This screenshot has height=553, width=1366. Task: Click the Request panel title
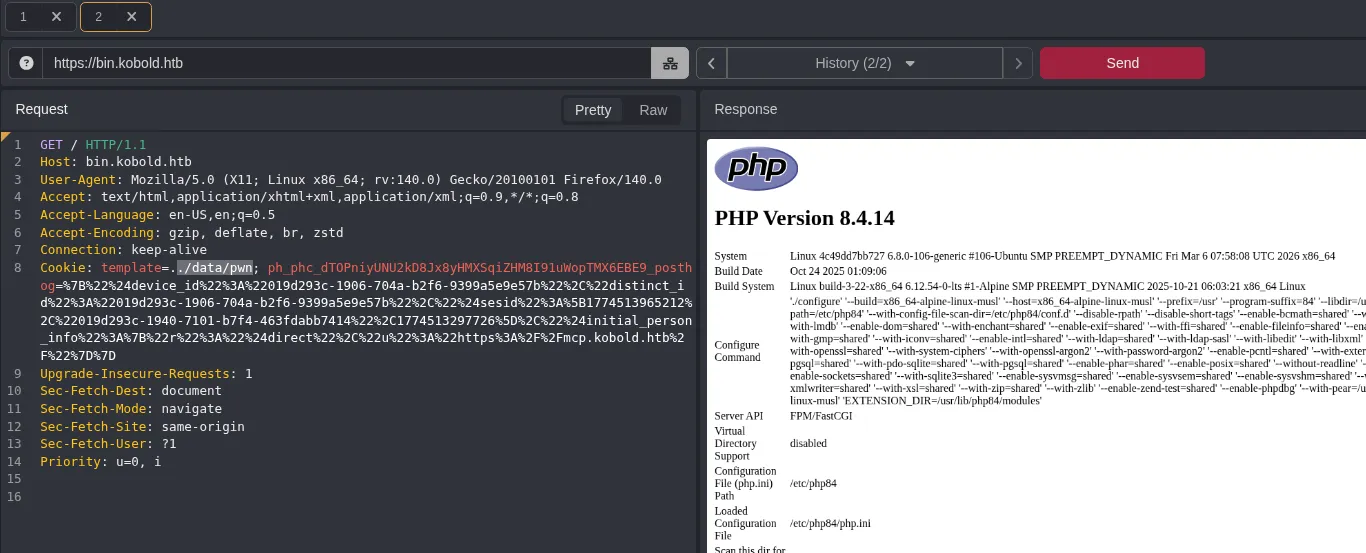[42, 109]
